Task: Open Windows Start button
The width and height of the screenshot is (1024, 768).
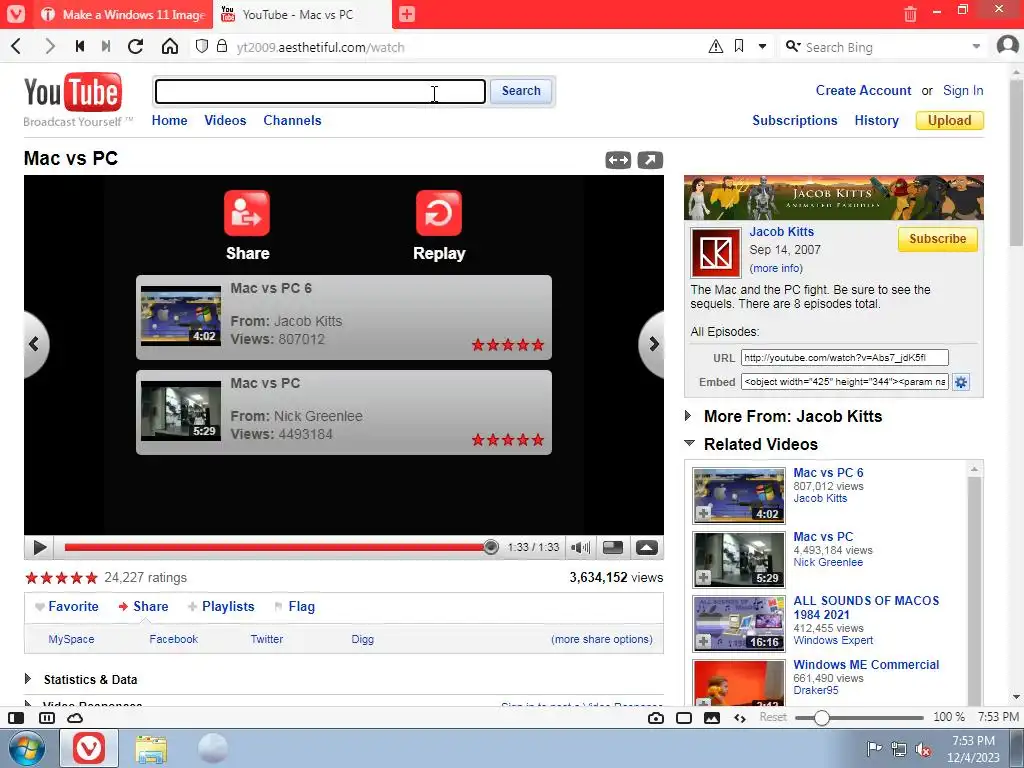Action: click(27, 748)
